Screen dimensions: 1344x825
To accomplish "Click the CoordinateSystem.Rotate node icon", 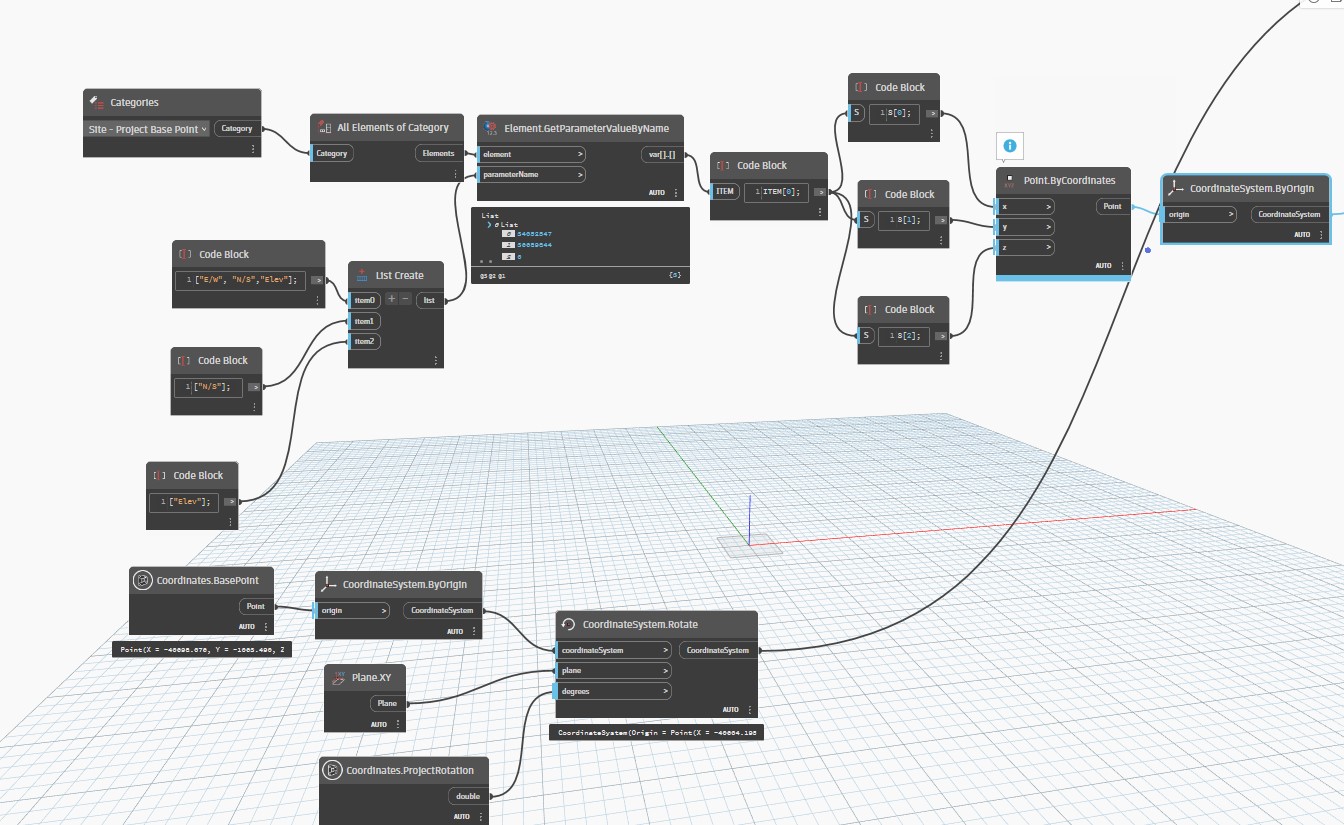I will (x=569, y=624).
